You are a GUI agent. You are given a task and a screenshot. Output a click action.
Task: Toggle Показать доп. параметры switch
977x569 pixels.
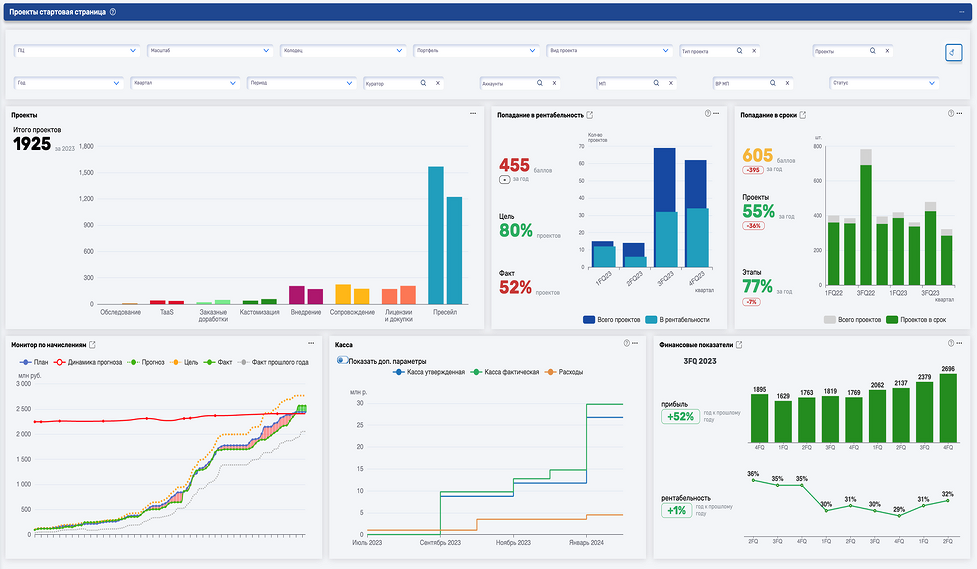click(x=342, y=360)
